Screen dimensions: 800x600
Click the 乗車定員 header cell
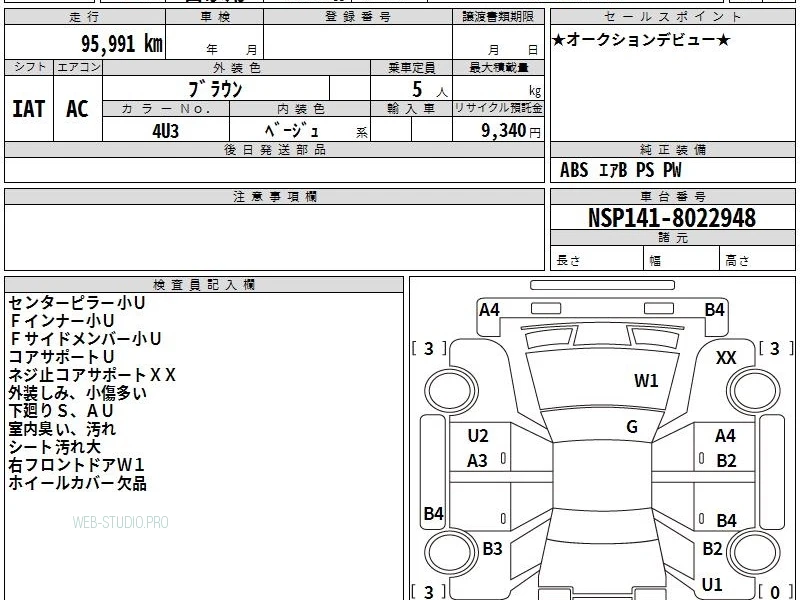(411, 68)
